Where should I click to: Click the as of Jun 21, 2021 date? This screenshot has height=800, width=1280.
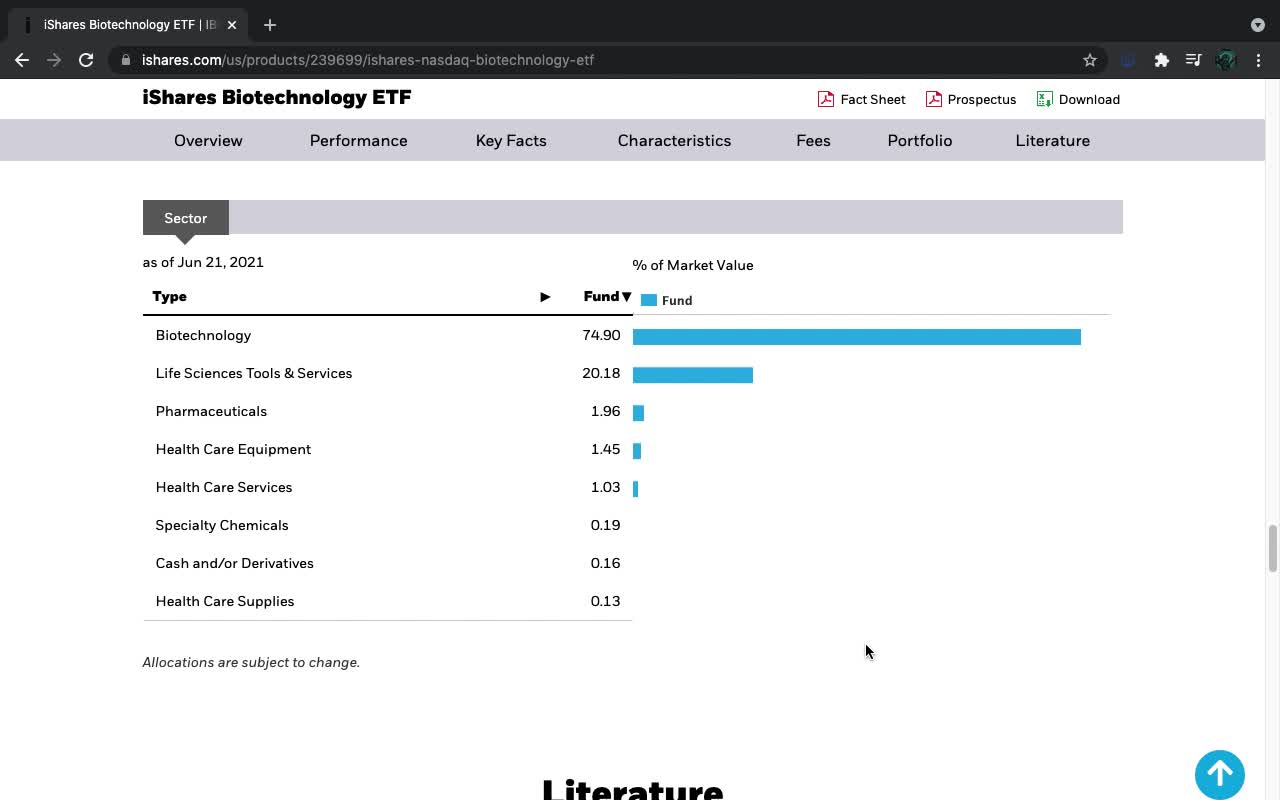point(203,262)
